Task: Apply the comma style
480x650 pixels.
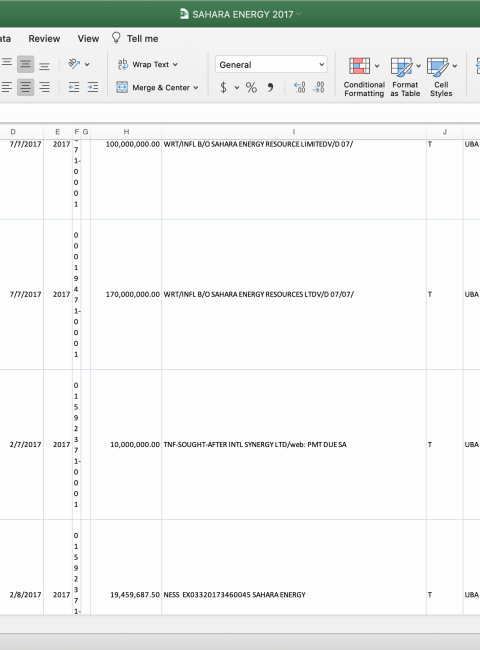Action: 270,87
